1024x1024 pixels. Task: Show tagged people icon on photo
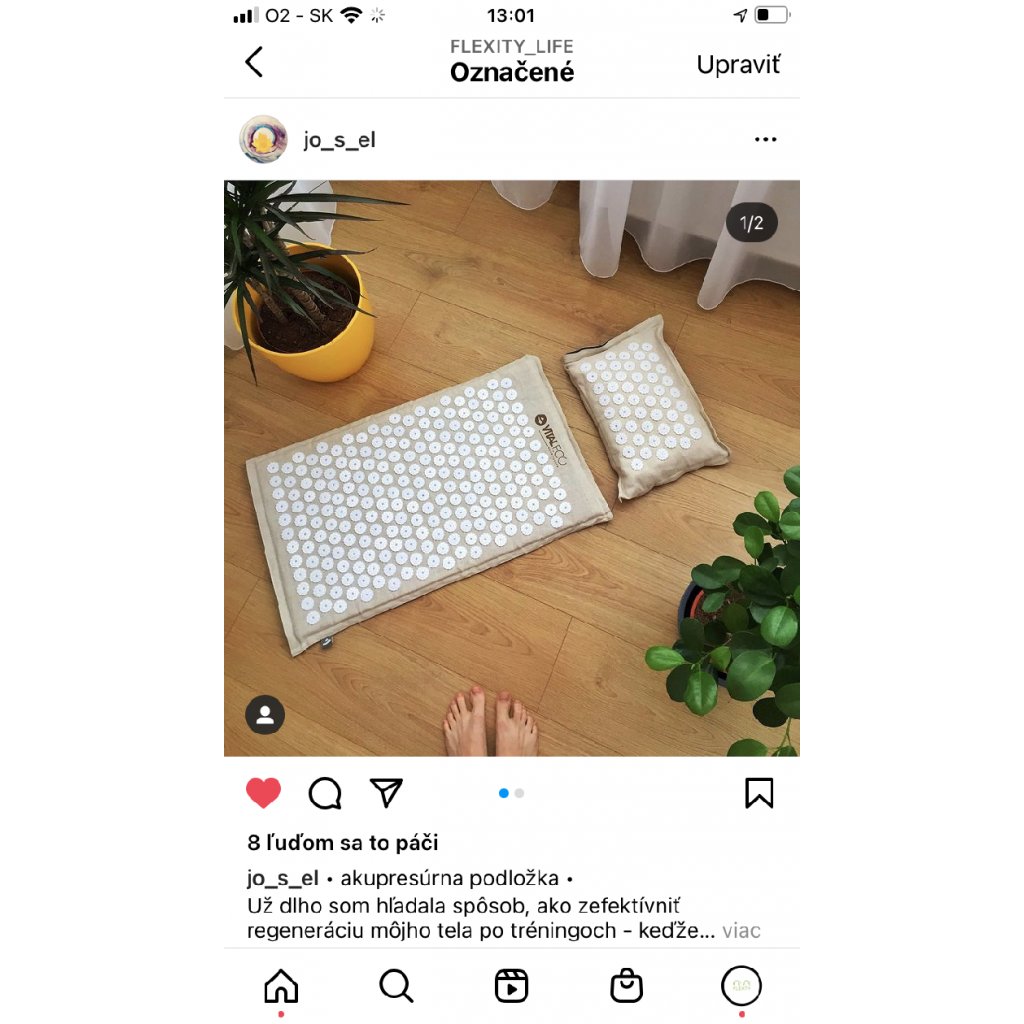[x=264, y=715]
